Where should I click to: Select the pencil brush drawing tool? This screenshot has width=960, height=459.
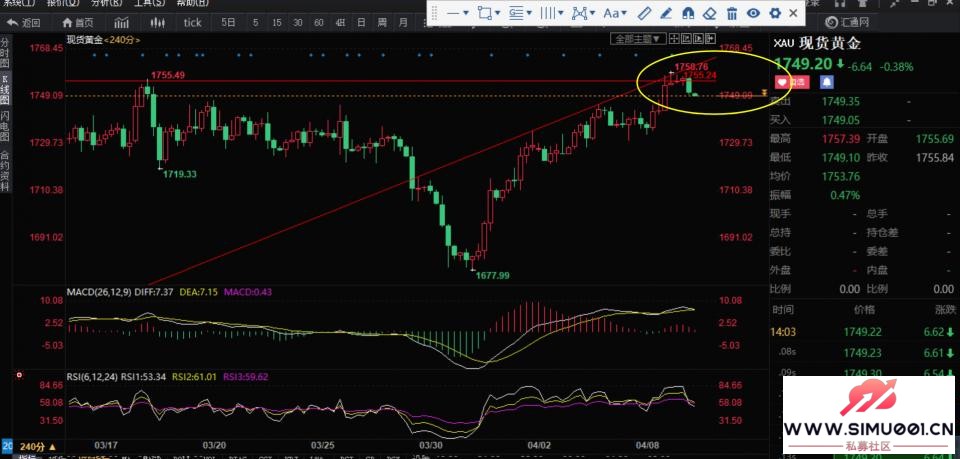pos(666,13)
